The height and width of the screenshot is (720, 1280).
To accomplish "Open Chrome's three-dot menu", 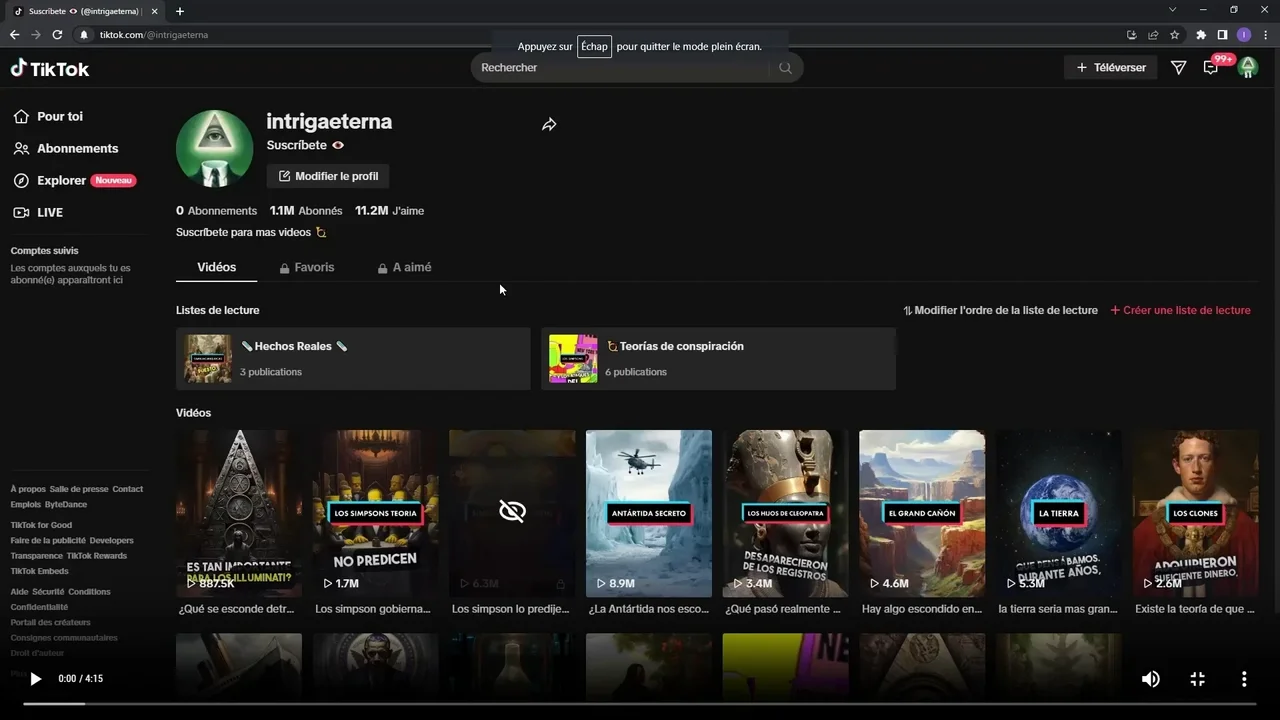I will 1265,35.
